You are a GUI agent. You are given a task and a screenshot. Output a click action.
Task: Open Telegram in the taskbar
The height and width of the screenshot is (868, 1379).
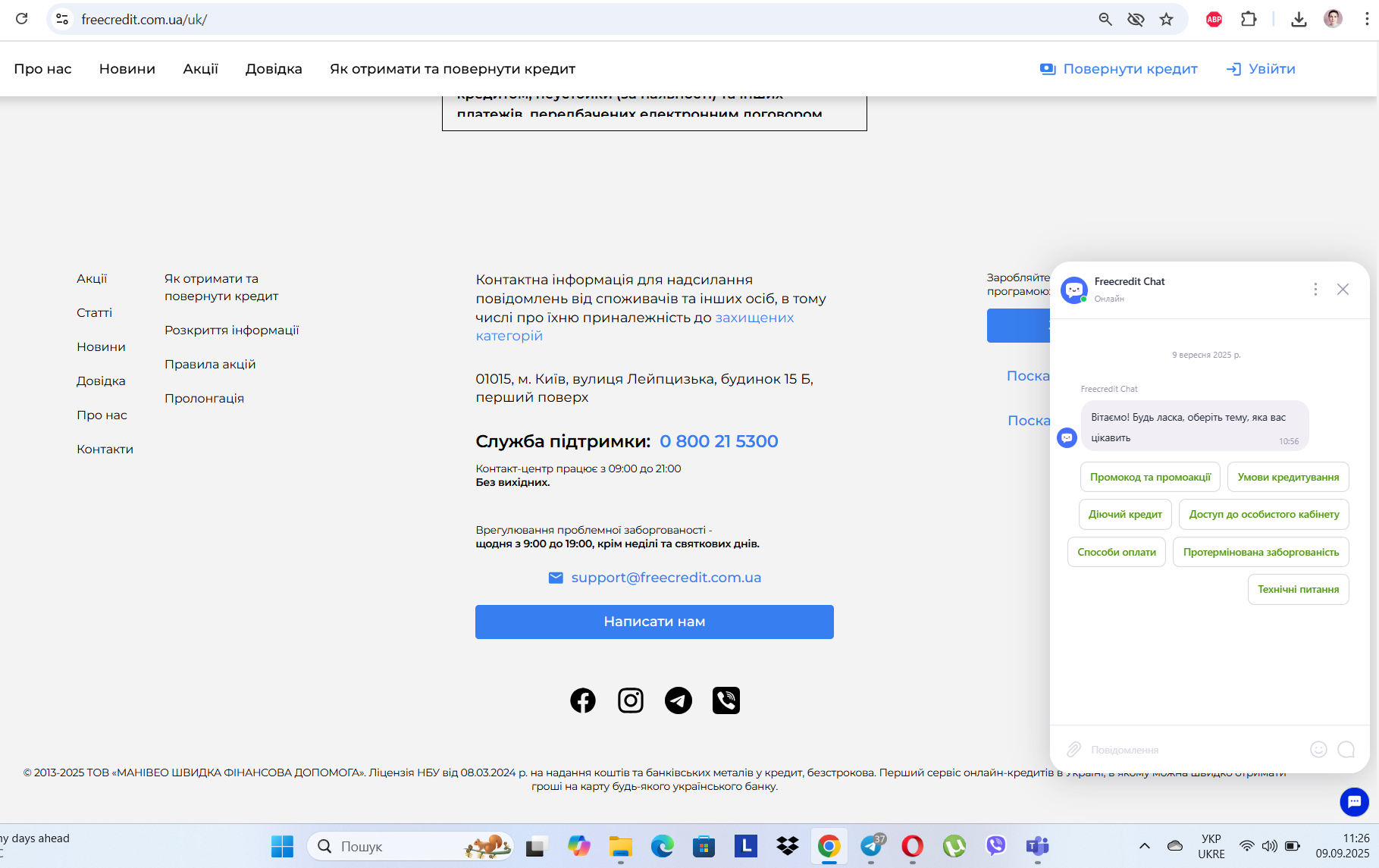872,846
